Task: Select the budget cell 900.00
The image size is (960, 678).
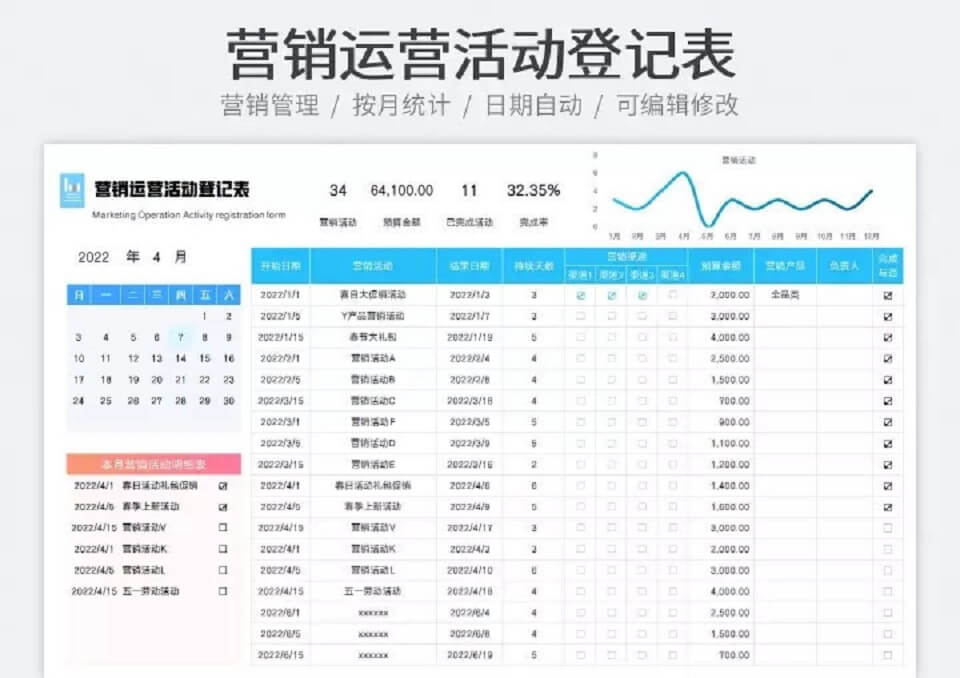Action: pos(721,422)
